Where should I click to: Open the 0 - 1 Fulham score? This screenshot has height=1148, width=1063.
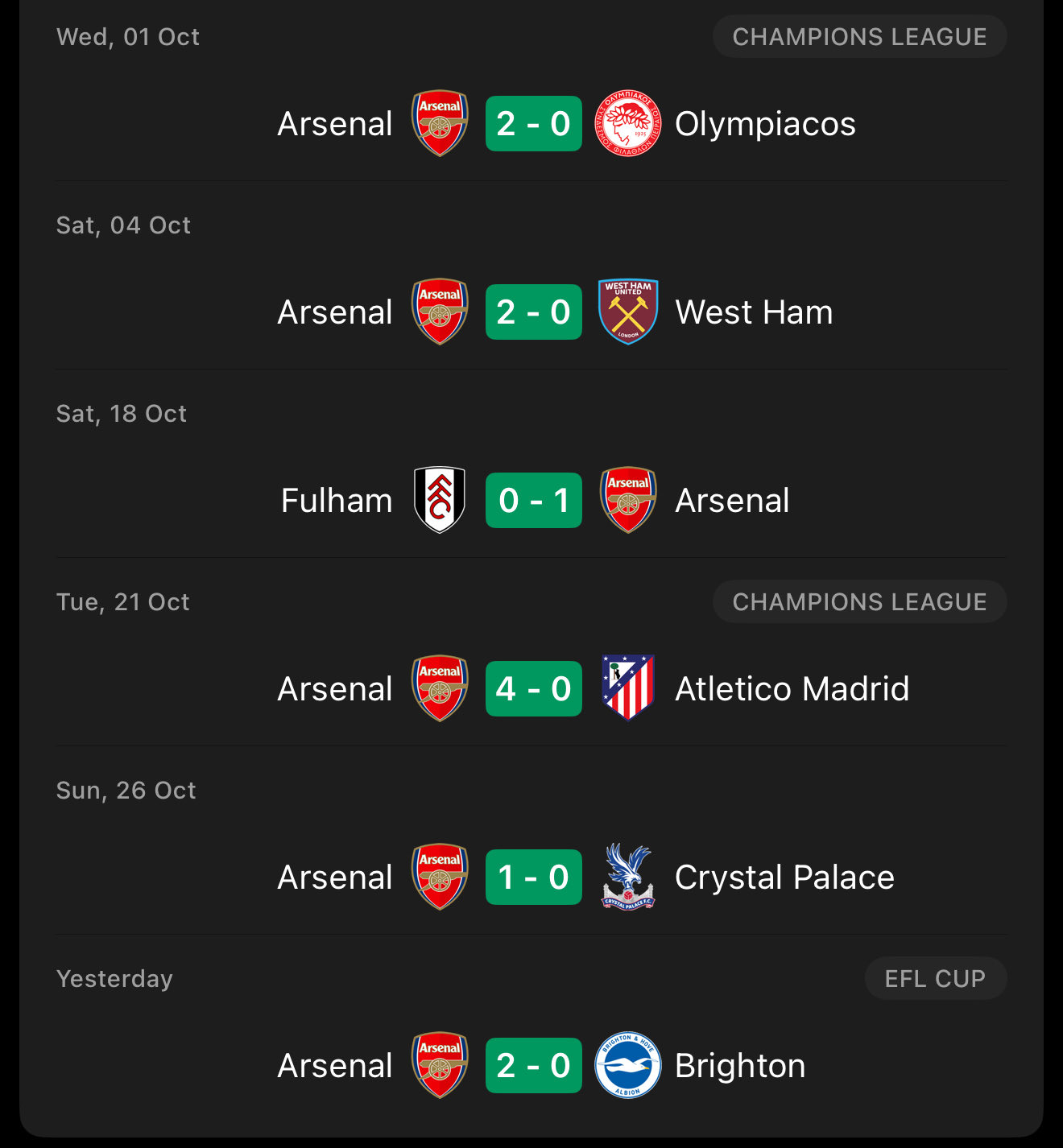click(x=533, y=501)
